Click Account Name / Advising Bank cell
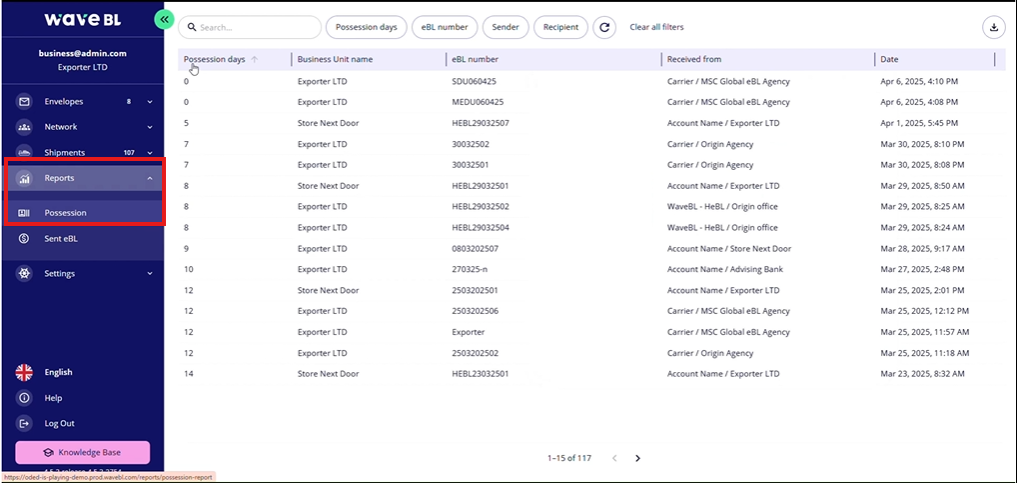 [x=724, y=269]
